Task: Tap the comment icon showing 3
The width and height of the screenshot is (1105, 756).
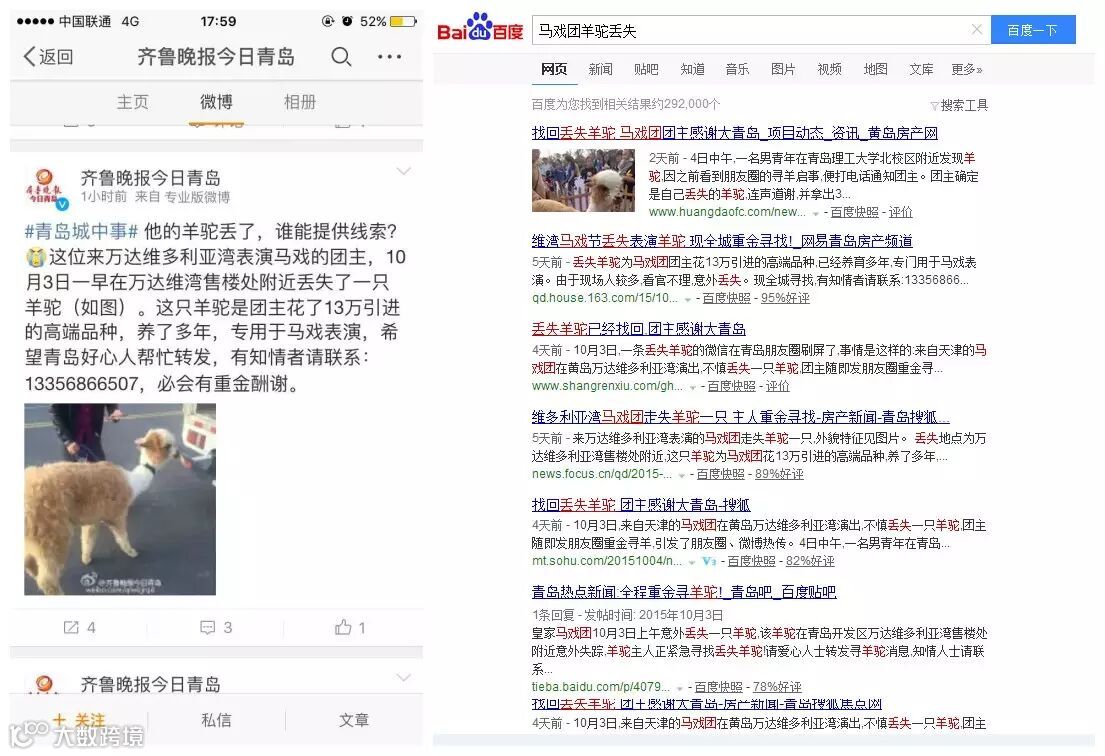Action: coord(216,627)
